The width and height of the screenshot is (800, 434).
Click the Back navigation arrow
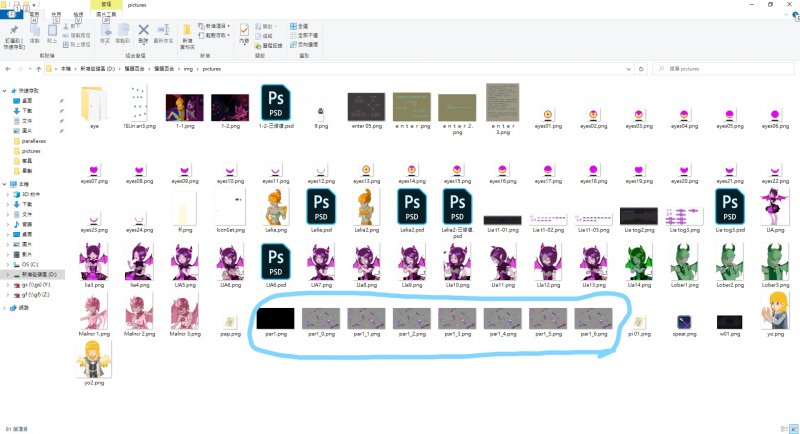[x=8, y=69]
